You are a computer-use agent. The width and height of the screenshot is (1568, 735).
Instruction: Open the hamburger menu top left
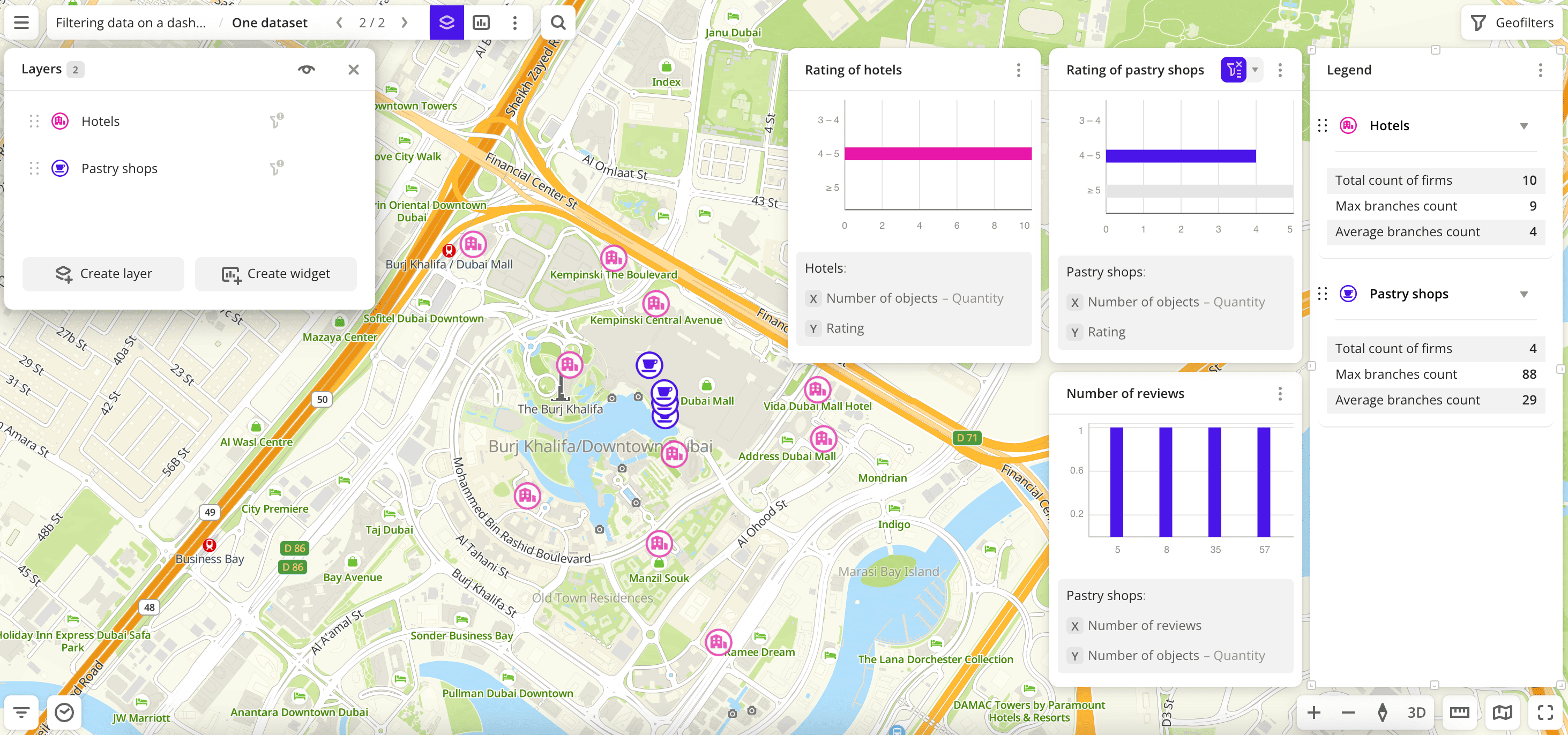tap(21, 22)
